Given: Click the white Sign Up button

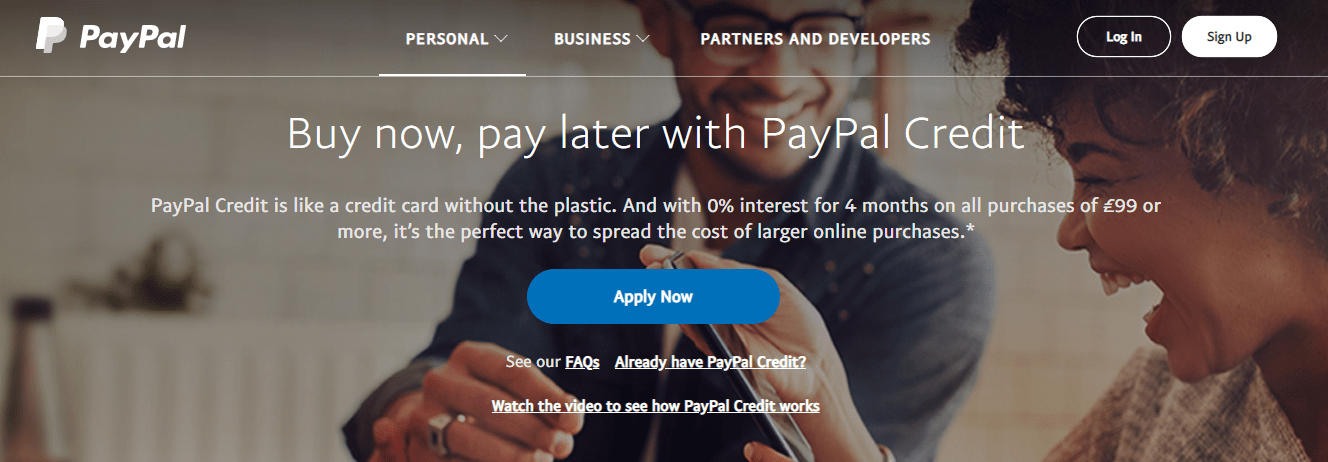Looking at the screenshot, I should point(1229,37).
